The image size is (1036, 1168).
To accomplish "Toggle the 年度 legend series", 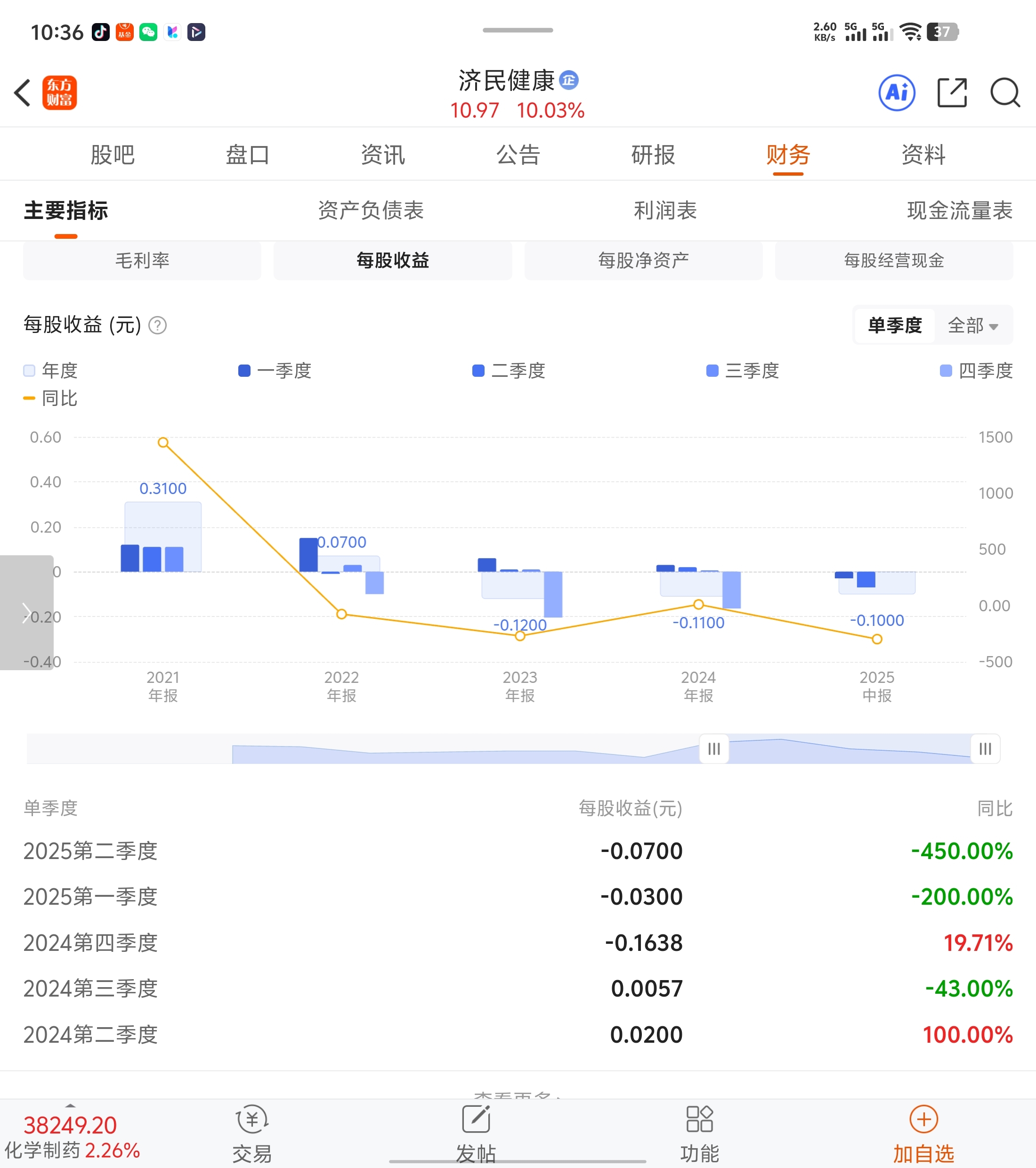I will click(x=50, y=371).
